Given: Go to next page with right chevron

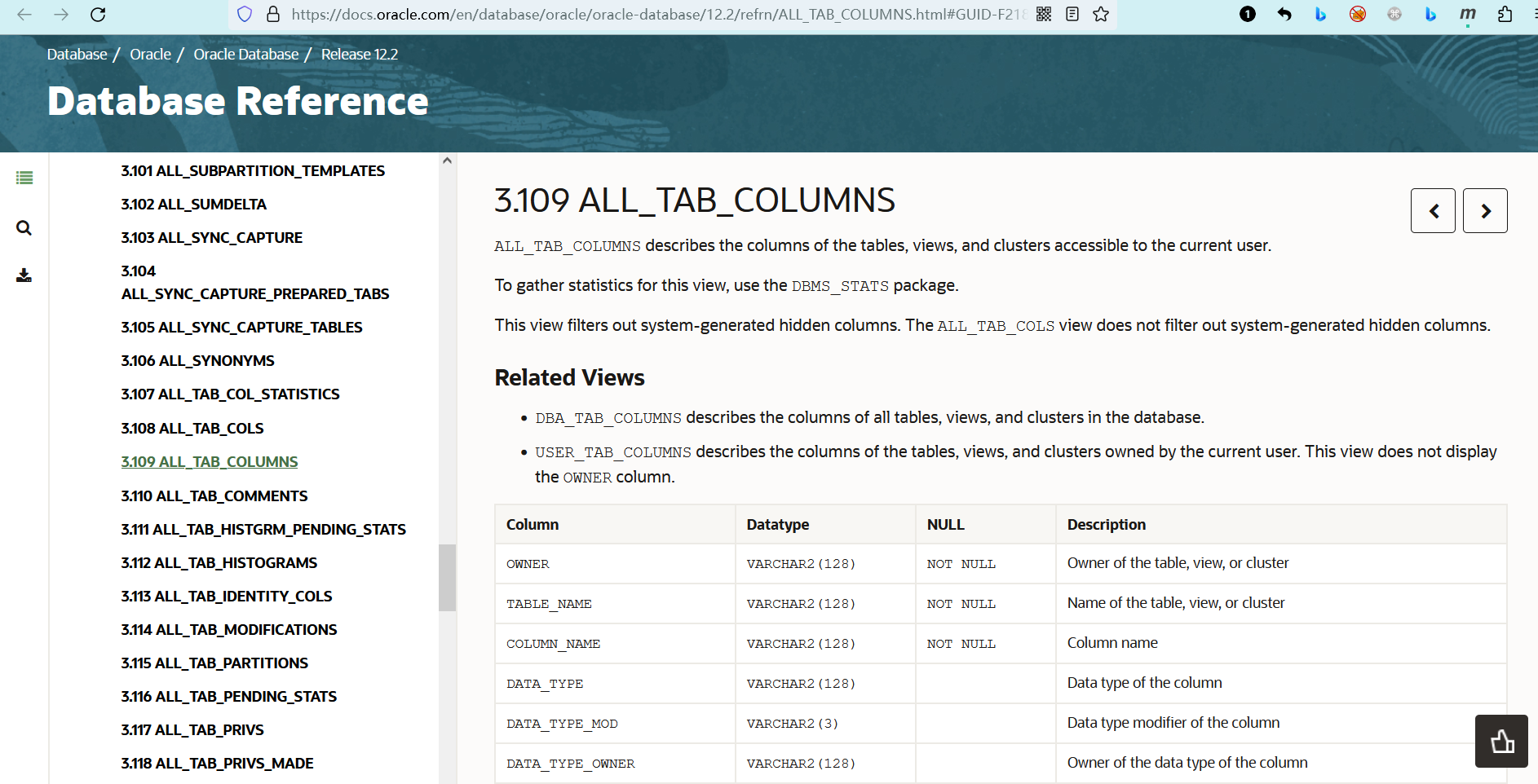Looking at the screenshot, I should [x=1485, y=211].
